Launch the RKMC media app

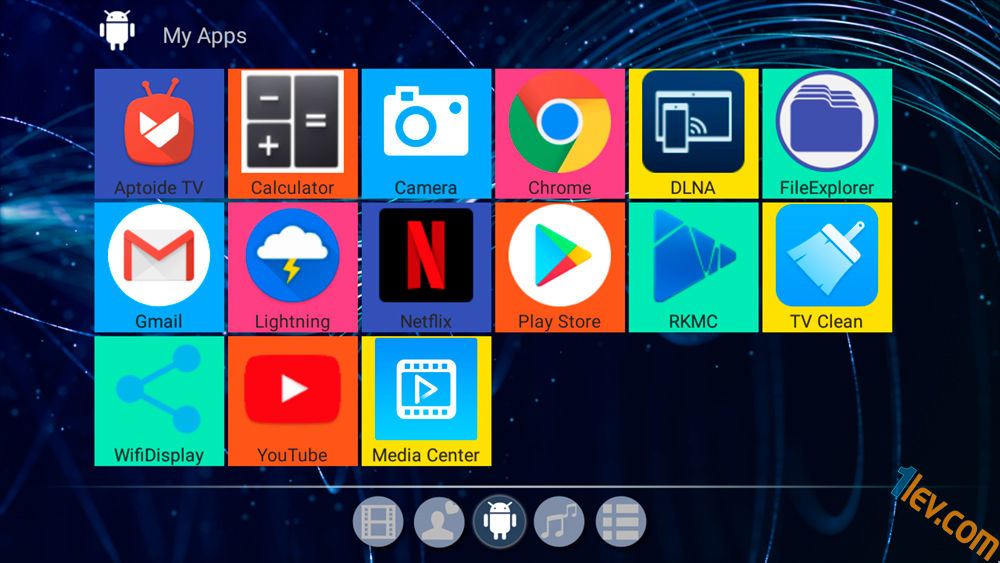tap(693, 267)
